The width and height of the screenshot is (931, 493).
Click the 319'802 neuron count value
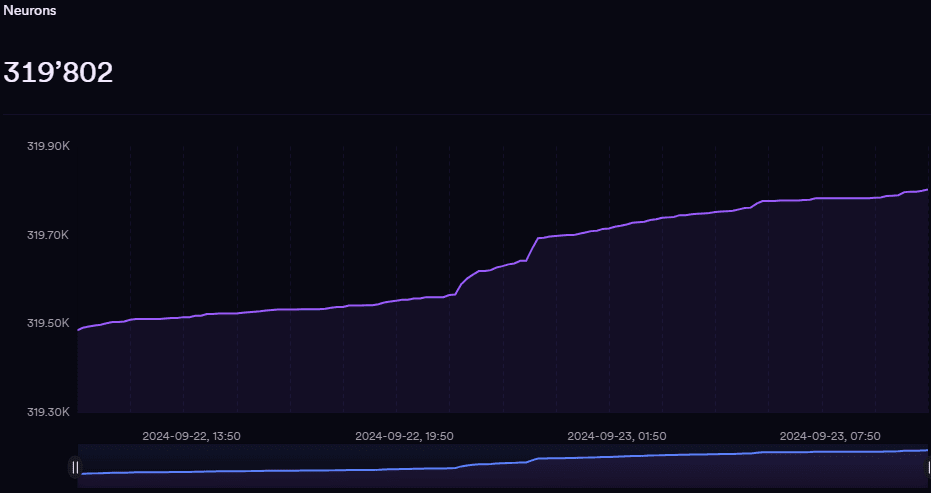[58, 73]
